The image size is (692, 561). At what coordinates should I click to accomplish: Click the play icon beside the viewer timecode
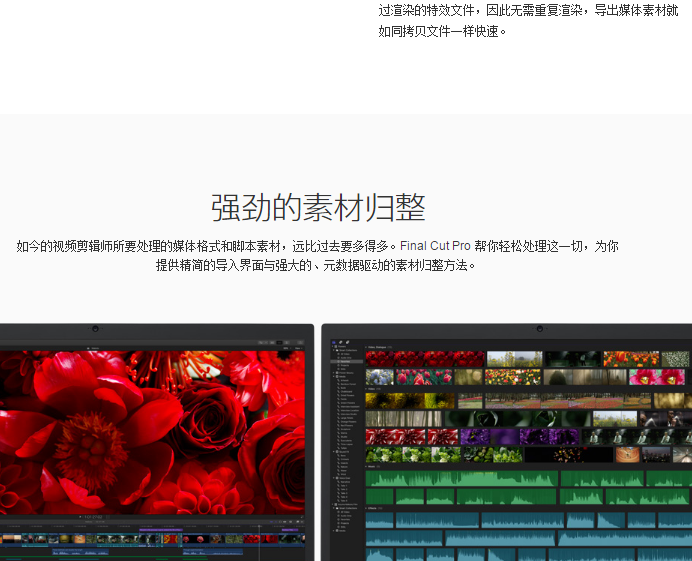tap(79, 517)
